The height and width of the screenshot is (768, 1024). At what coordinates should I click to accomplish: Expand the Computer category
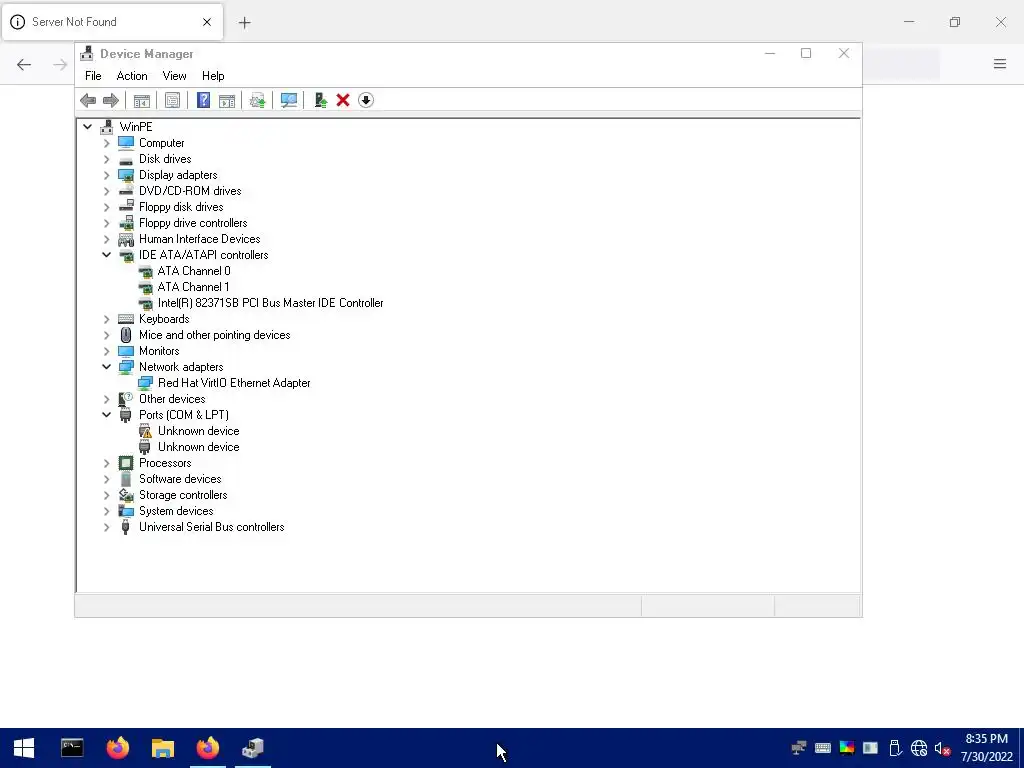(x=106, y=143)
